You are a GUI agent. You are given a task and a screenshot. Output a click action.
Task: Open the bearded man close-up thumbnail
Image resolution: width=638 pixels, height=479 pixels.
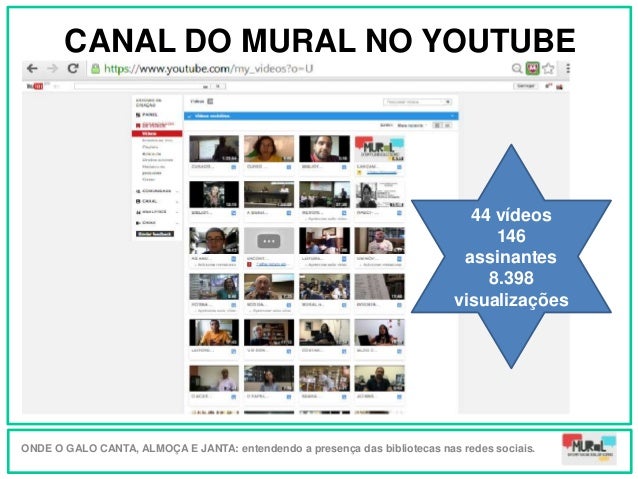pos(324,149)
